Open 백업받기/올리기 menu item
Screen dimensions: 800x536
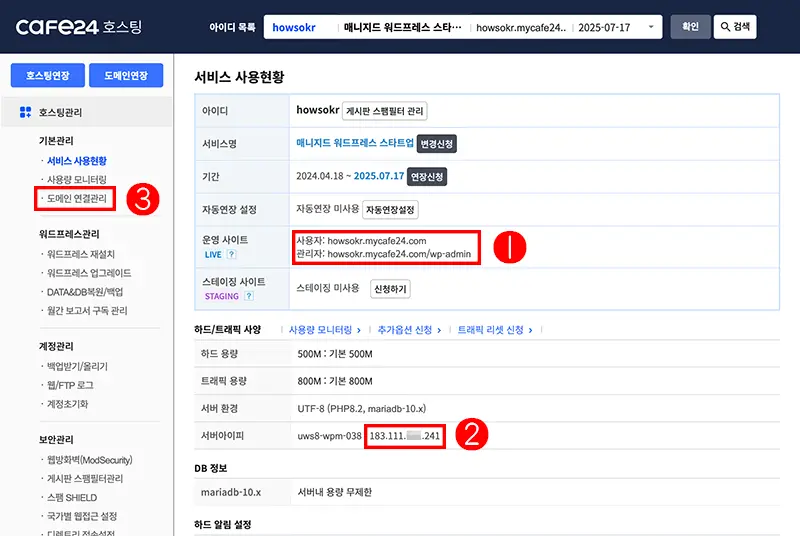(77, 366)
